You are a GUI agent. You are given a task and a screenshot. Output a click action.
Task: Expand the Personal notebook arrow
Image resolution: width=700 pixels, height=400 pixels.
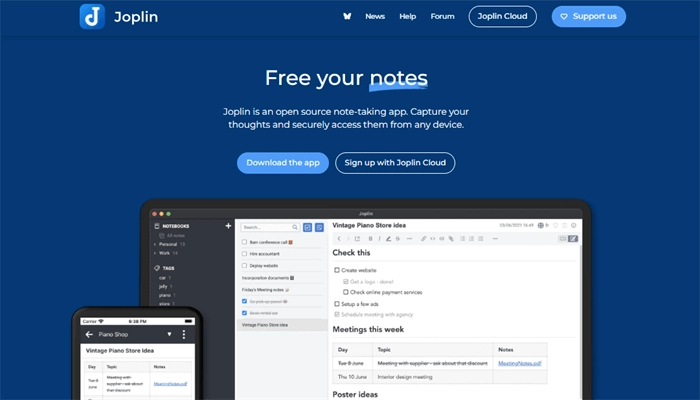(155, 244)
